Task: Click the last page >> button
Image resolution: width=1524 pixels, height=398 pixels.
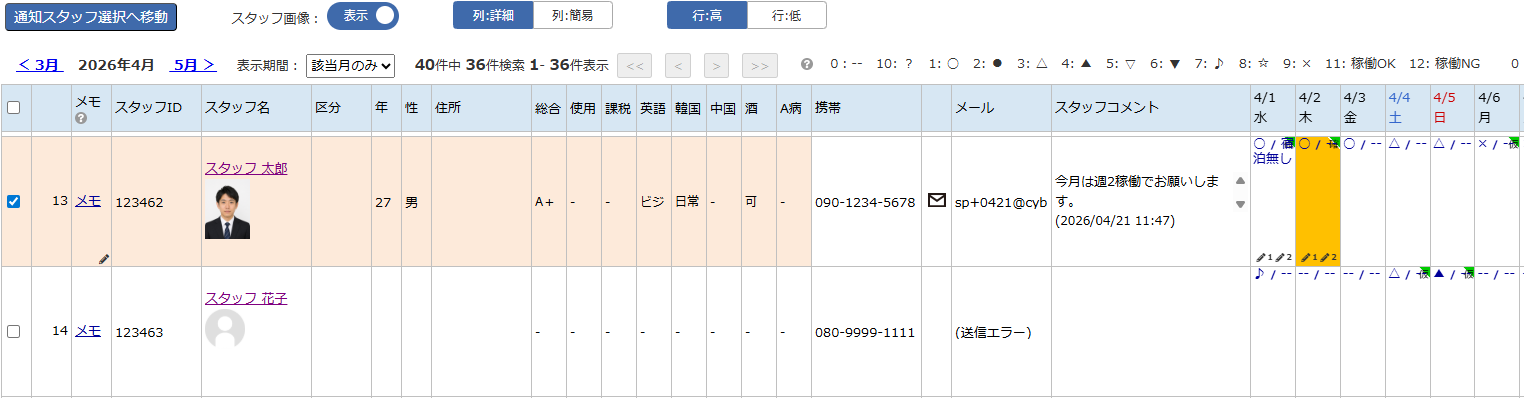Action: pos(760,66)
